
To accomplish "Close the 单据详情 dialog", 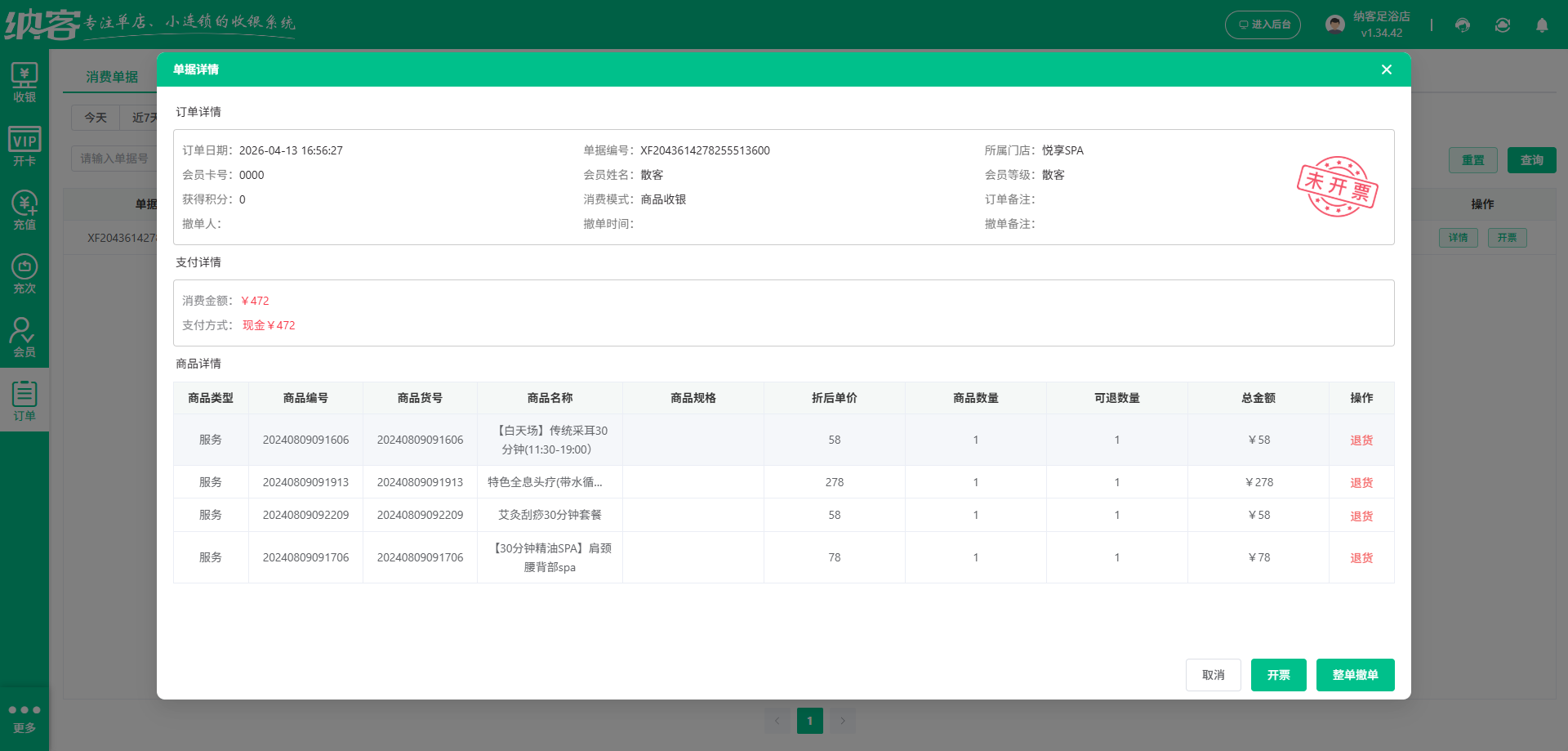I will [1386, 69].
